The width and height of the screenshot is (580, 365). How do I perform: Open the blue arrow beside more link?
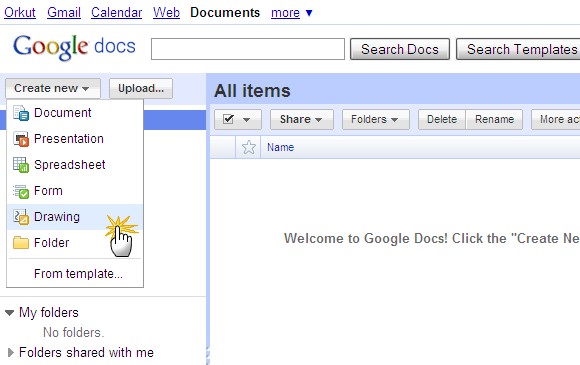[309, 13]
